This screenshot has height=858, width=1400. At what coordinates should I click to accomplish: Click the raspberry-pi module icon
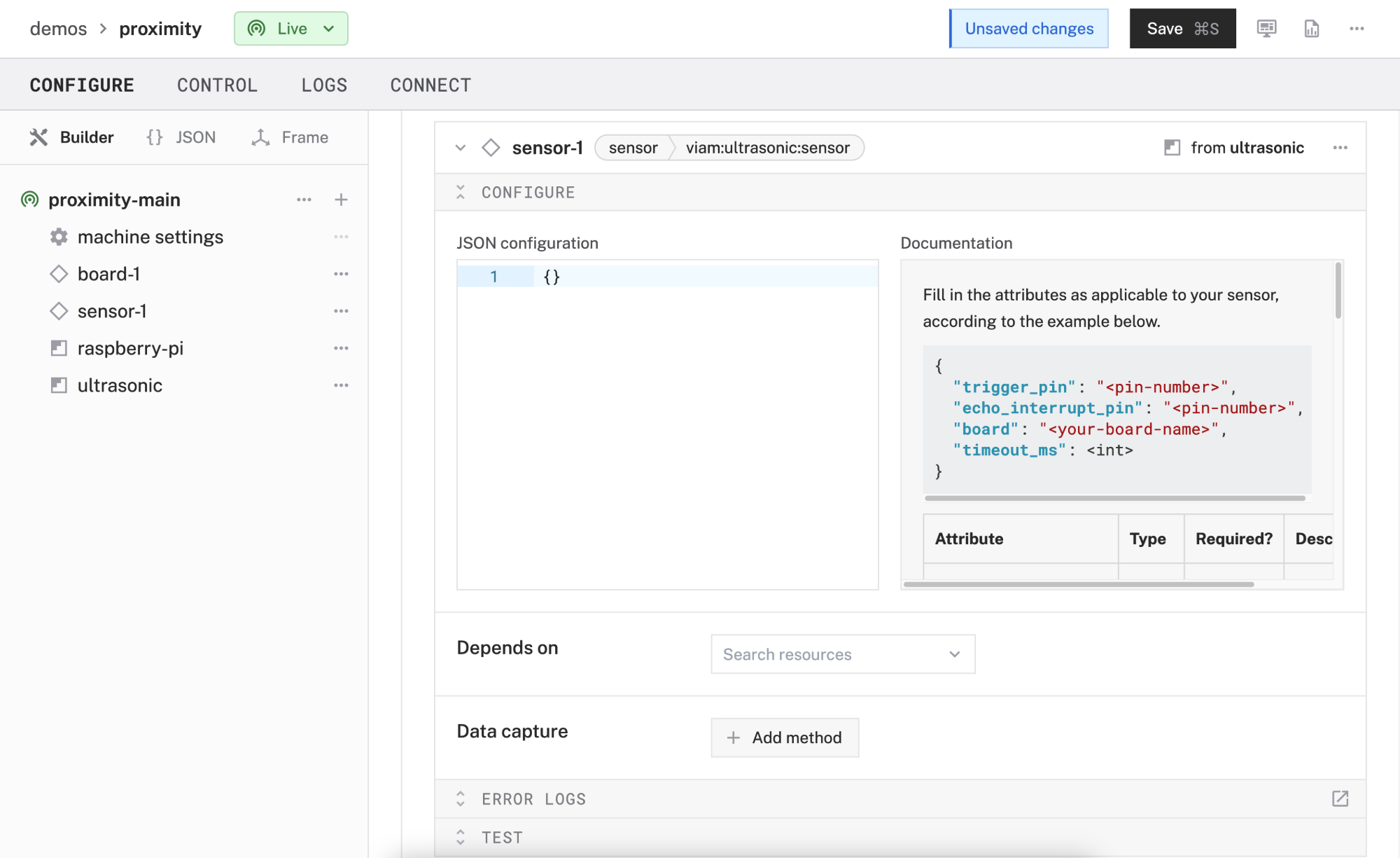tap(59, 348)
